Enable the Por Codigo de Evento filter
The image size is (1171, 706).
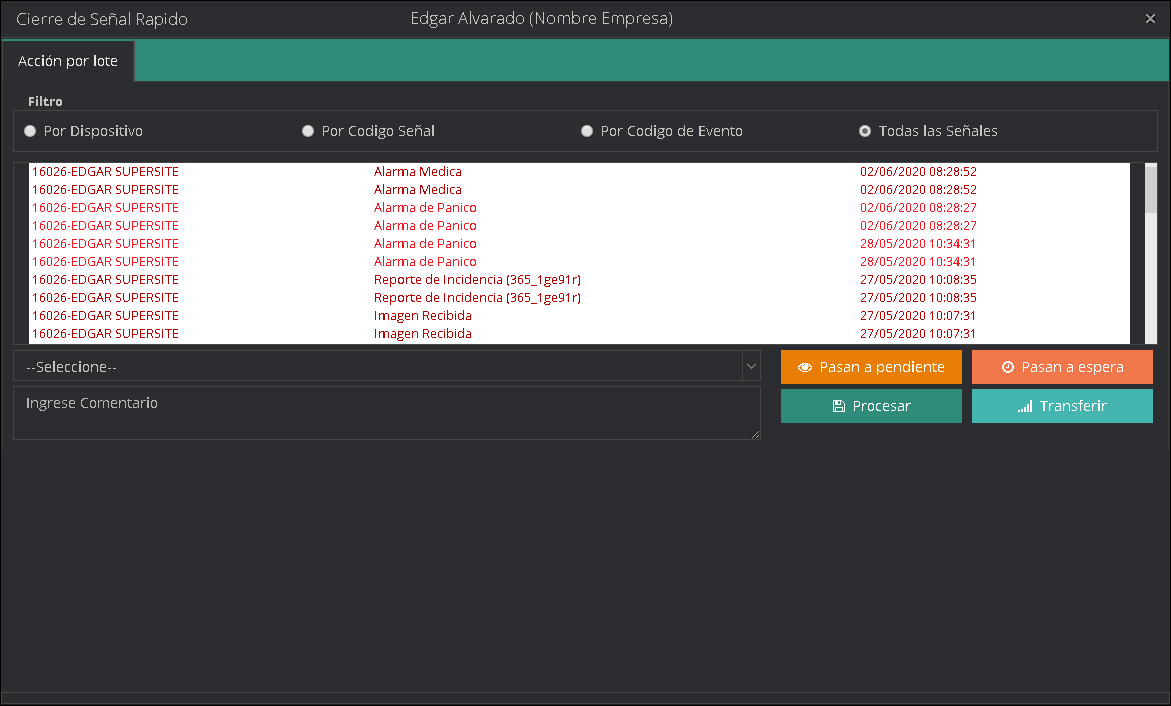tap(587, 131)
